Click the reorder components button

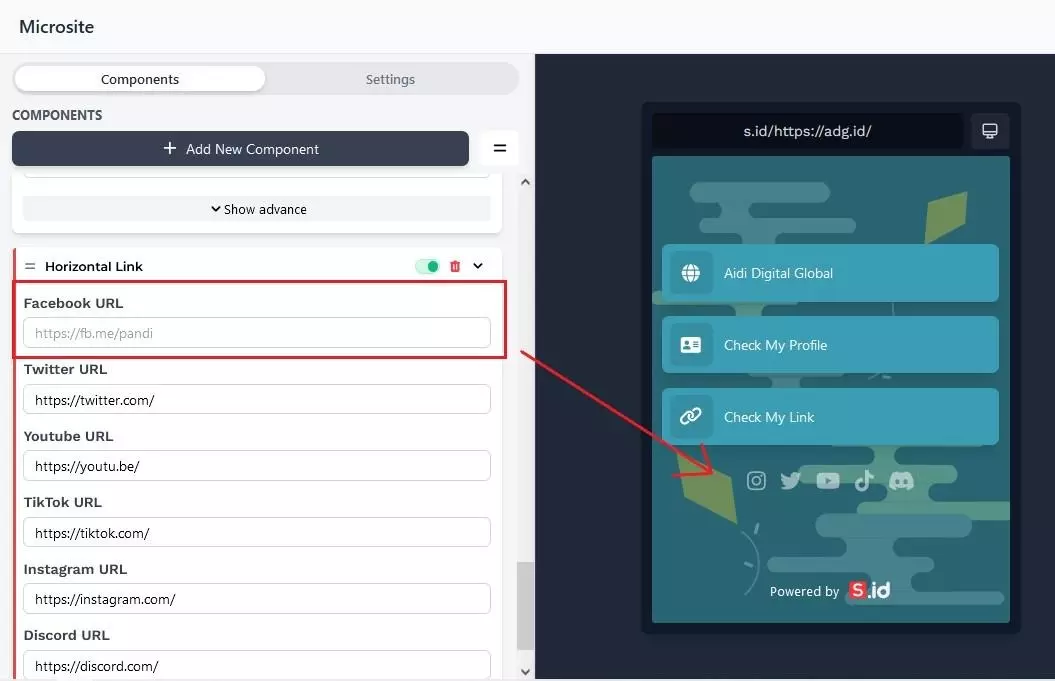coord(499,148)
